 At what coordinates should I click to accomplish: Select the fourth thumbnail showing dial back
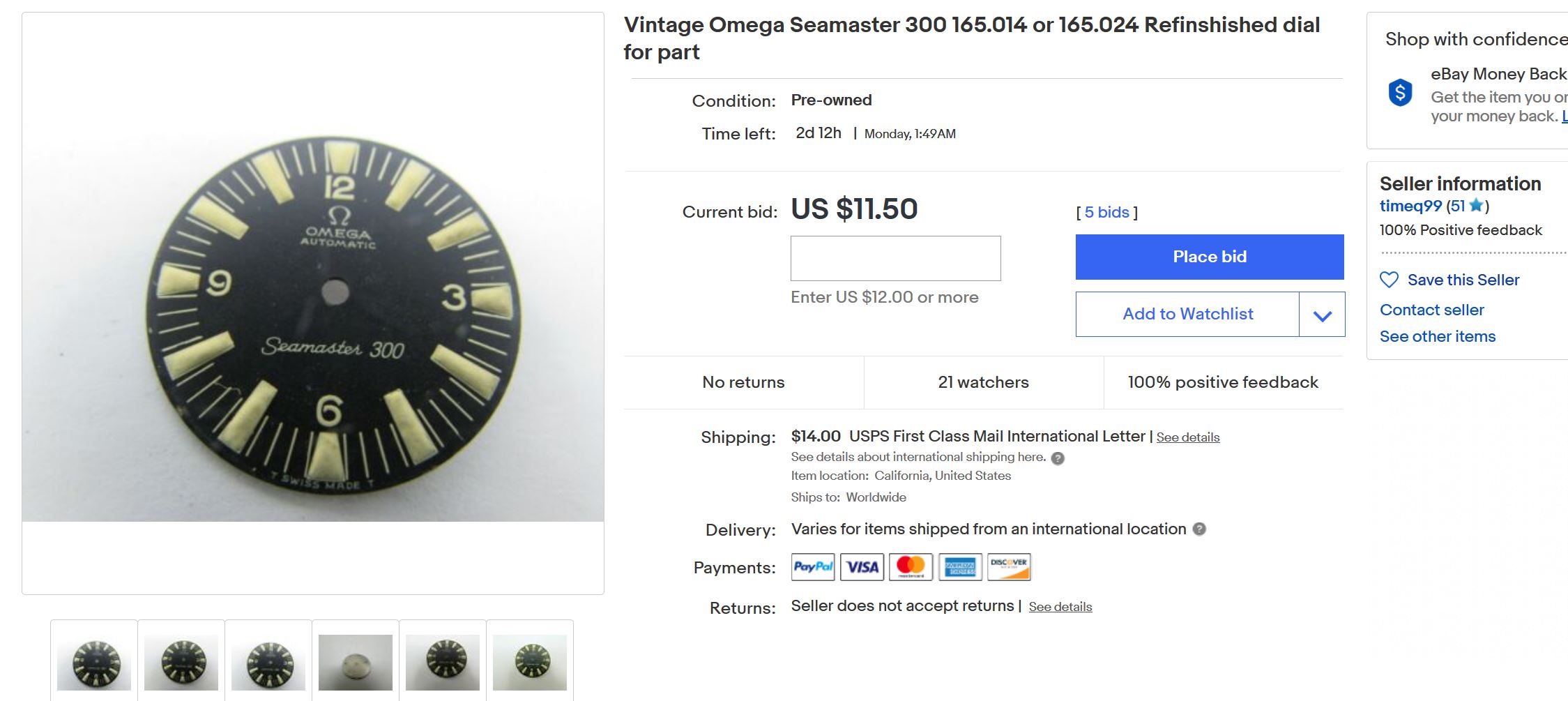pos(356,661)
